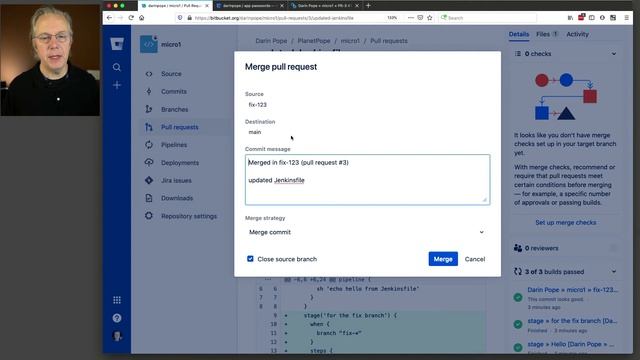
Task: Click the browser URL address bar
Action: pyautogui.click(x=286, y=18)
